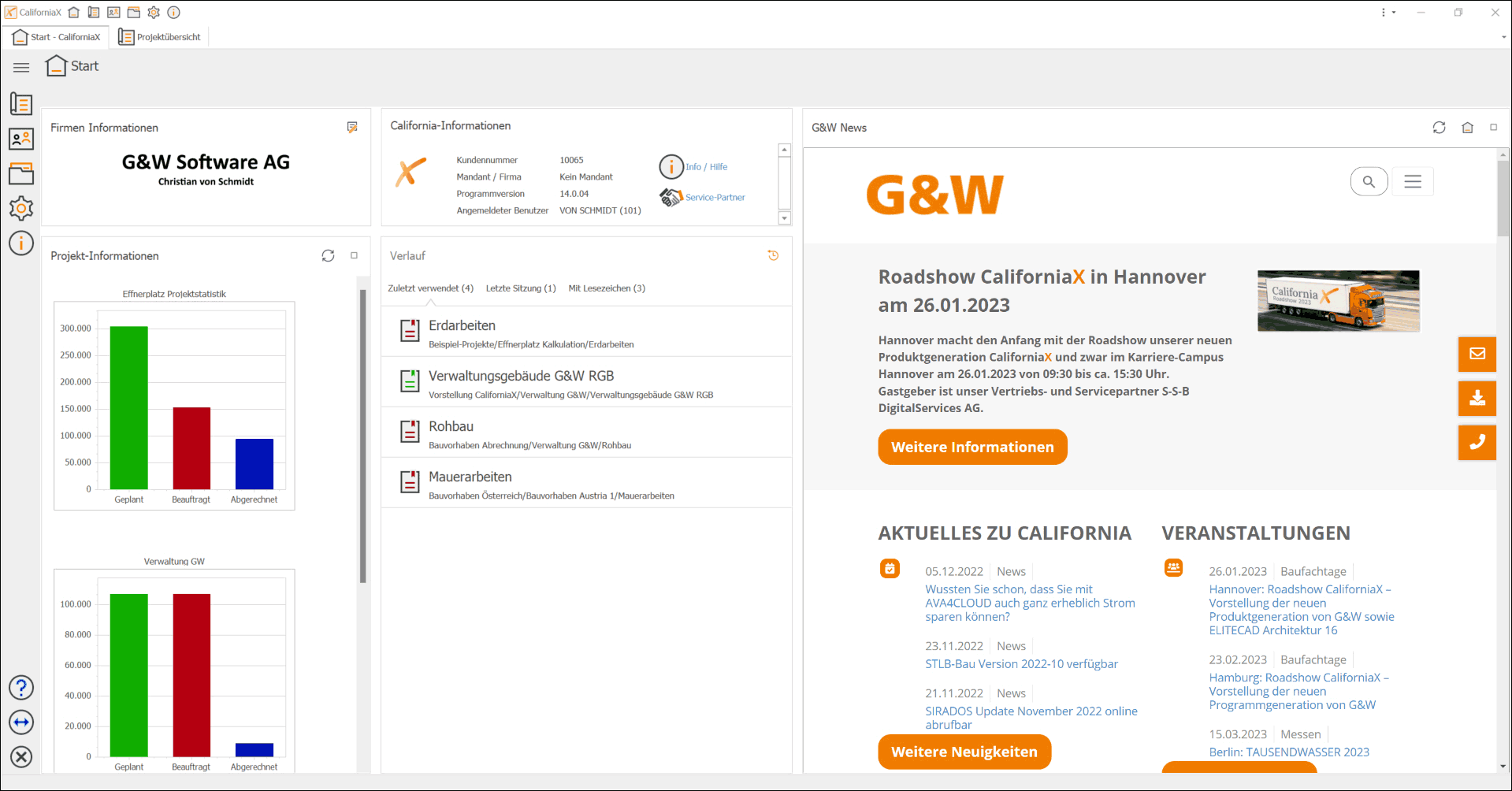
Task: Click red Beauftragt bar in Verwaltung GW chart
Action: tap(191, 675)
